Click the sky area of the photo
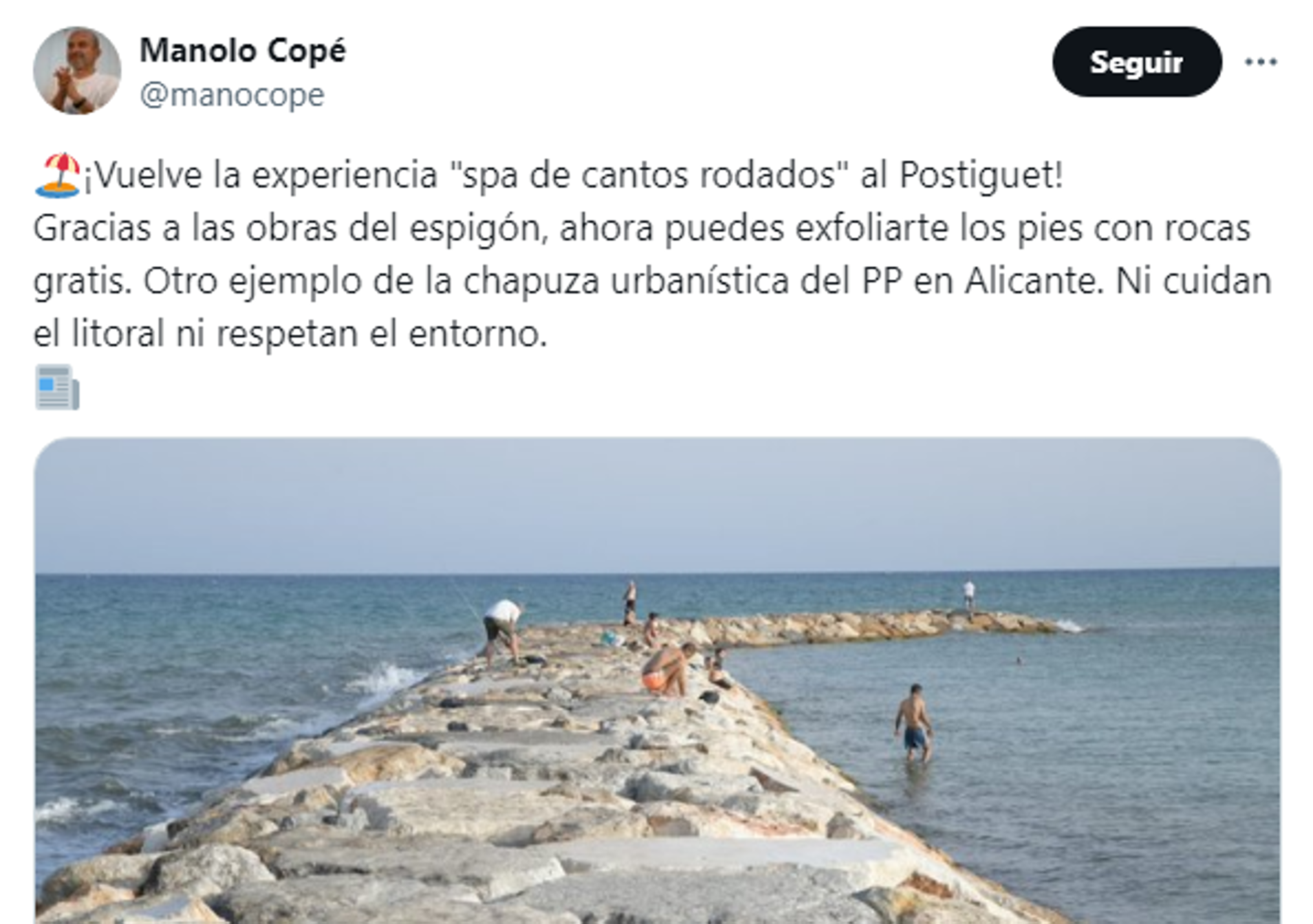The height and width of the screenshot is (924, 1313). (x=658, y=505)
